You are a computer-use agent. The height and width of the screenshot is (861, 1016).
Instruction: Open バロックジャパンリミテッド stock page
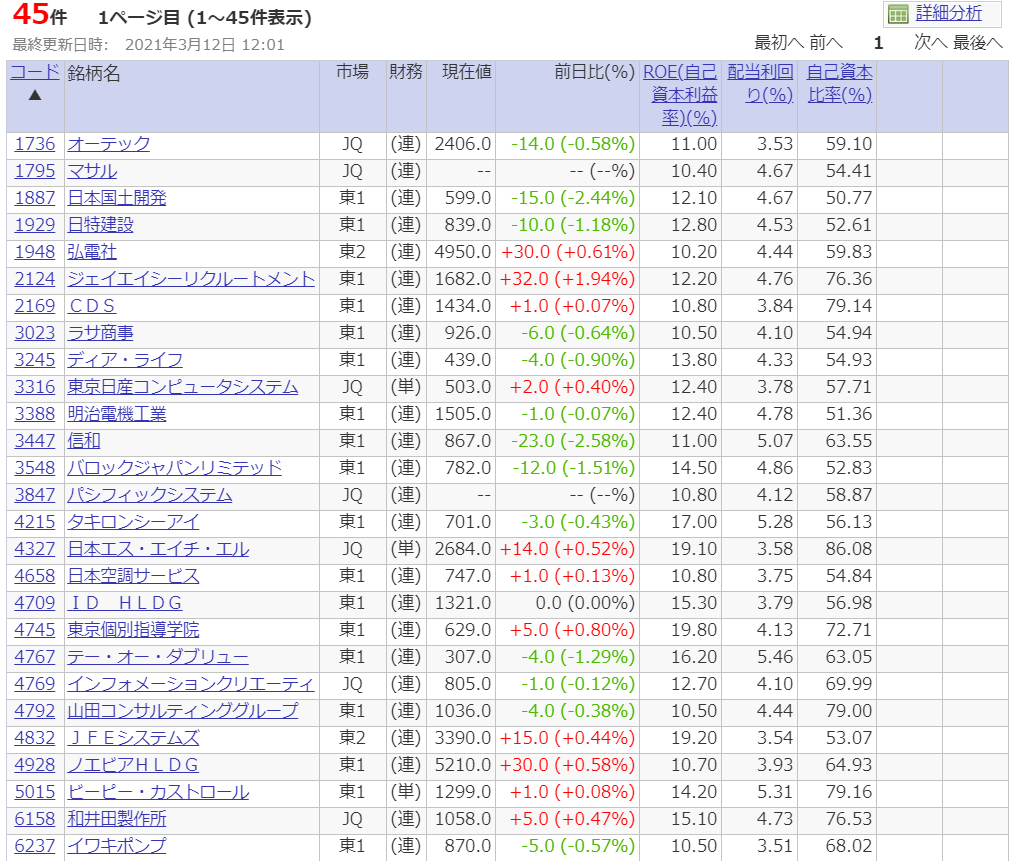(x=174, y=468)
